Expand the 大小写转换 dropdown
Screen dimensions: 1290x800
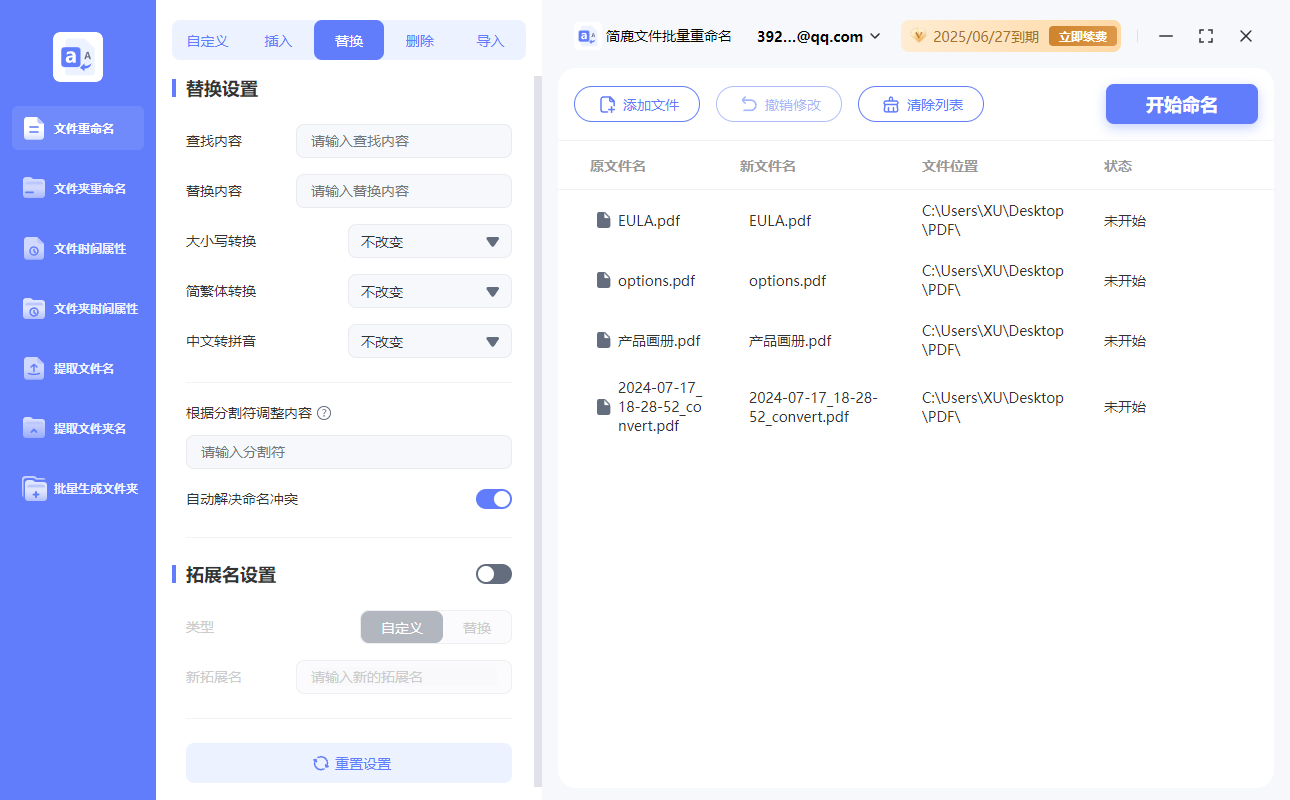pyautogui.click(x=429, y=241)
